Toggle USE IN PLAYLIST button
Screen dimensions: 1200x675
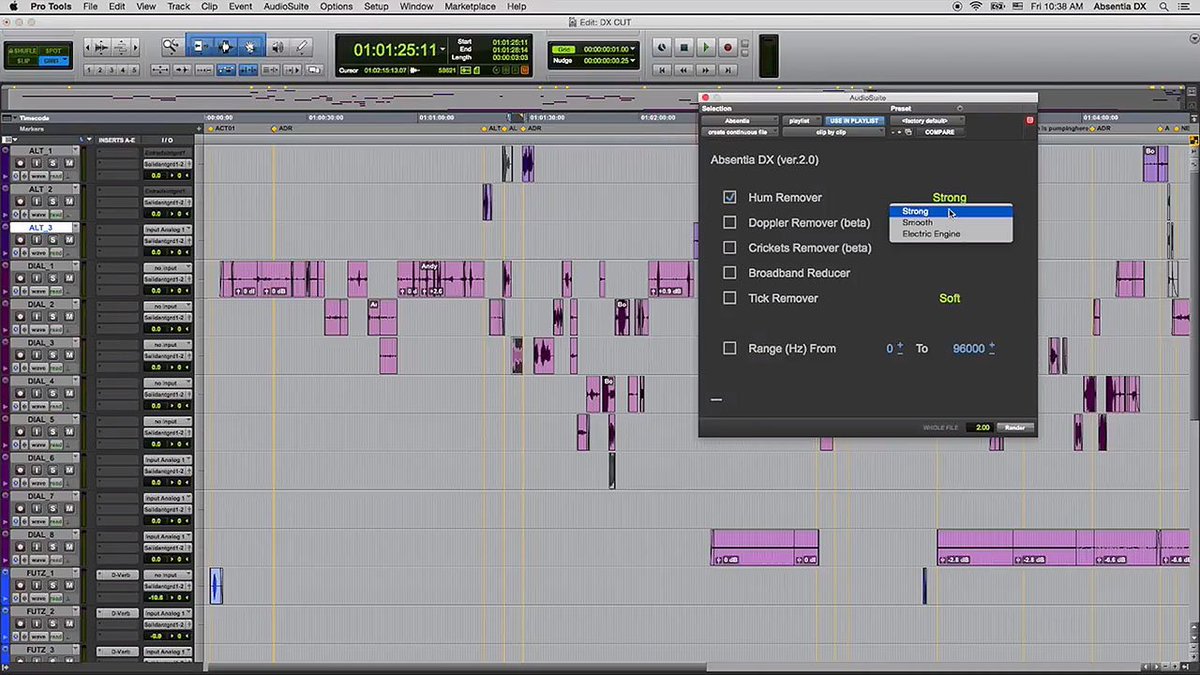(x=853, y=120)
